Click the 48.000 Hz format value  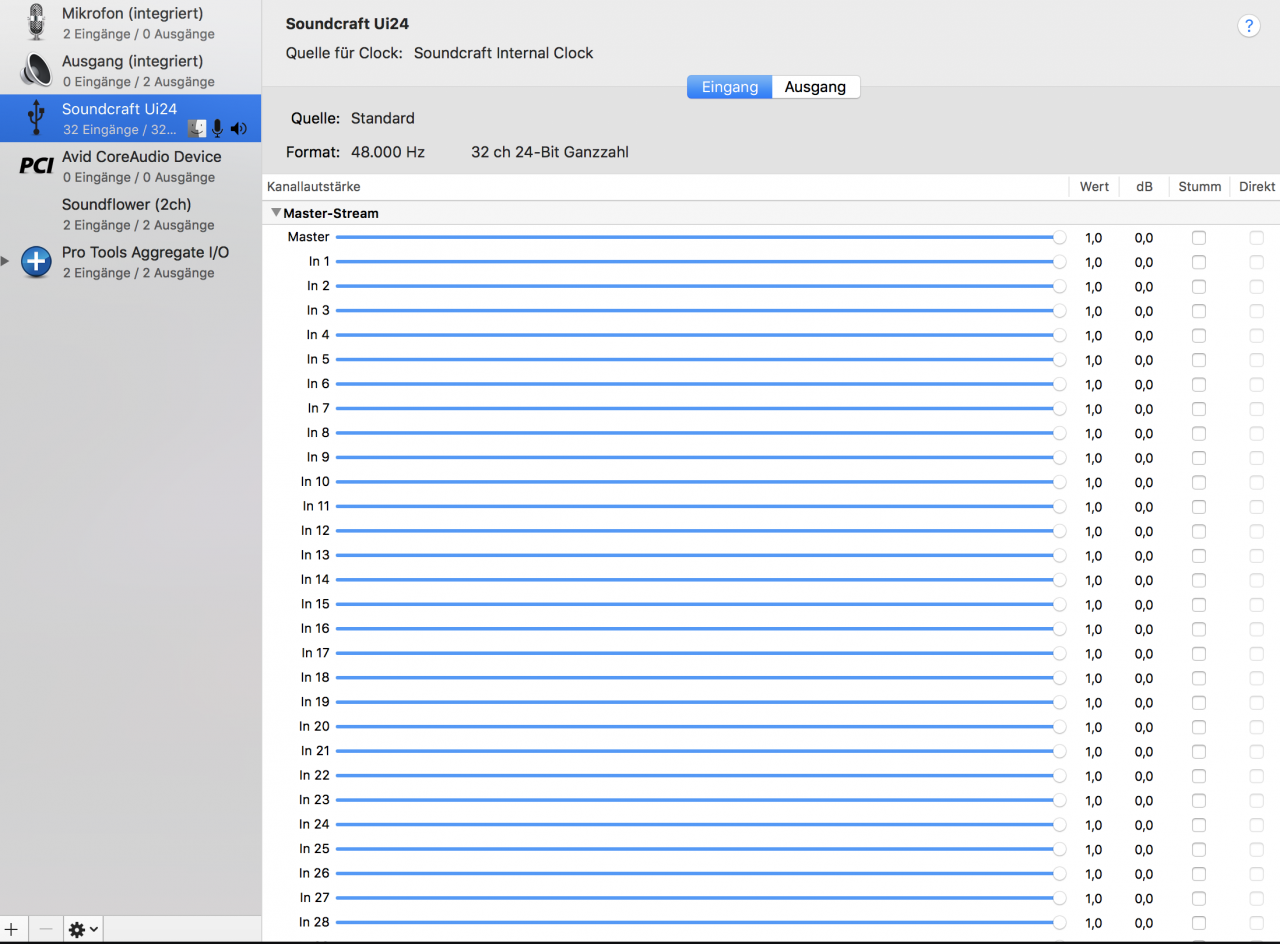point(388,152)
